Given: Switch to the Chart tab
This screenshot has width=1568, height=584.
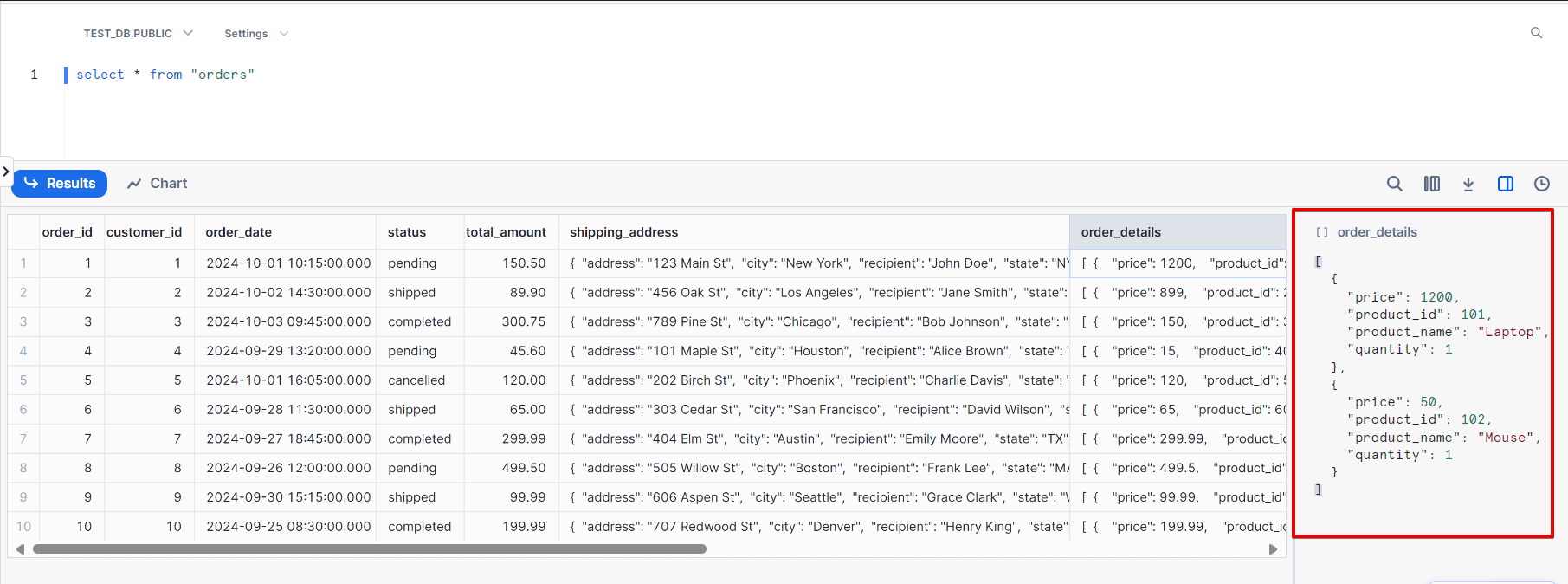Looking at the screenshot, I should (158, 184).
